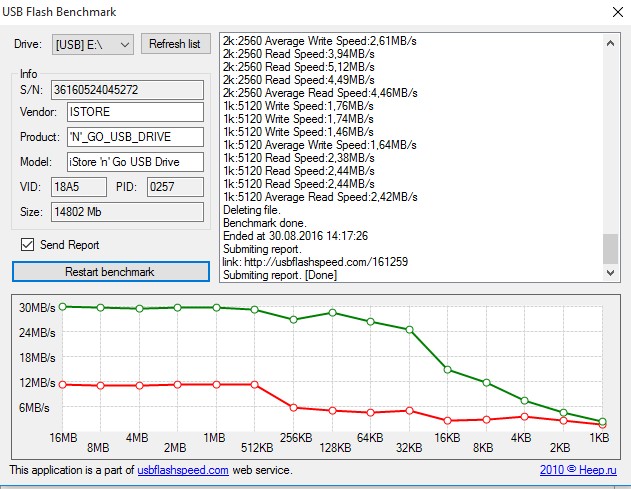Select the Vendor field showing ISTORE

coord(135,112)
